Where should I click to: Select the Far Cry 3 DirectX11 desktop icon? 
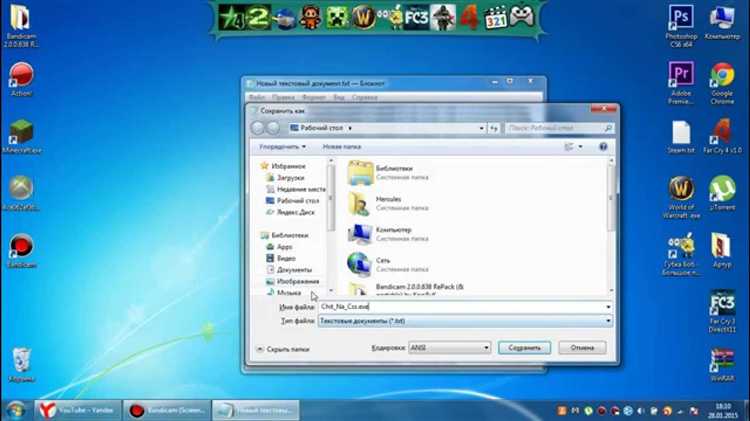(722, 311)
